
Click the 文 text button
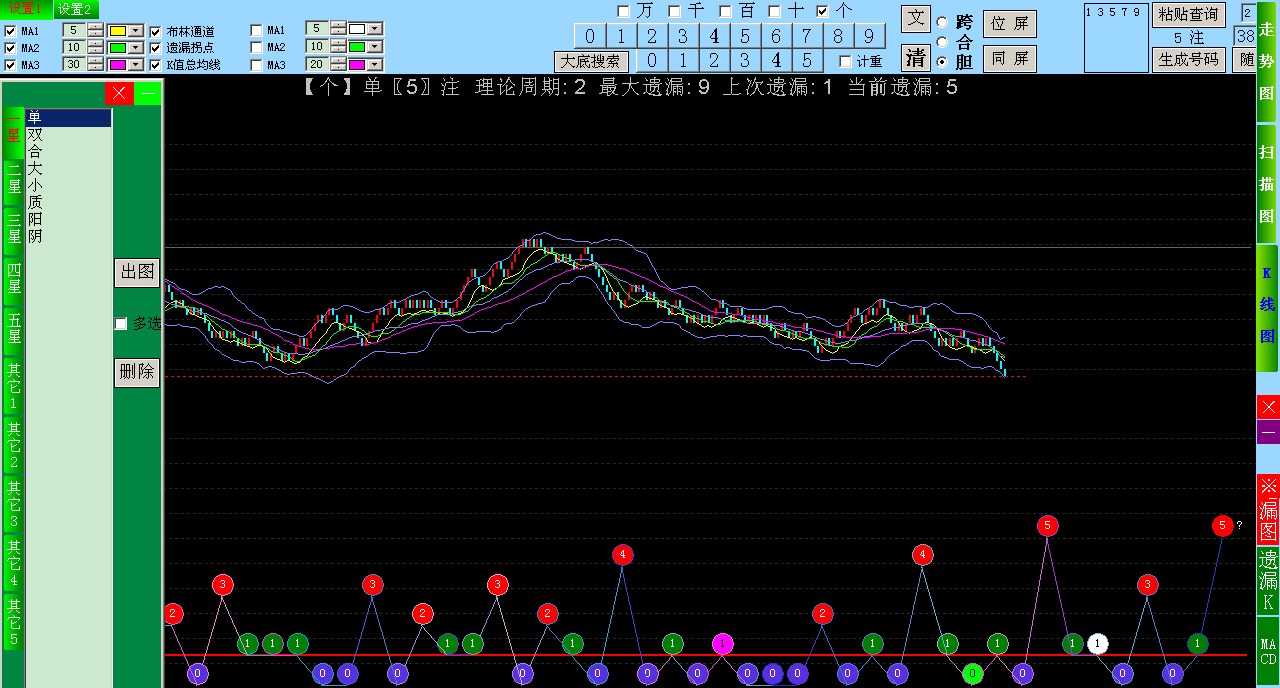click(x=915, y=19)
